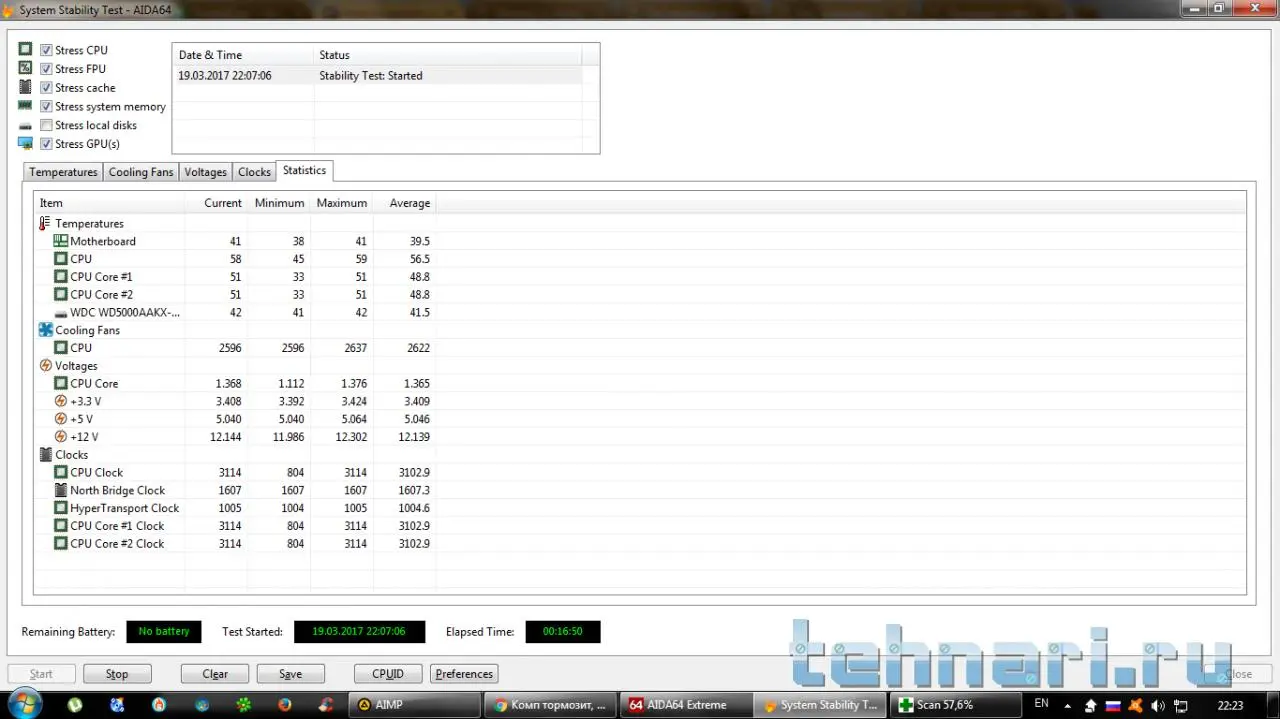Viewport: 1280px width, 719px height.
Task: Click the CPU Core #2 Clock icon
Action: coord(61,544)
